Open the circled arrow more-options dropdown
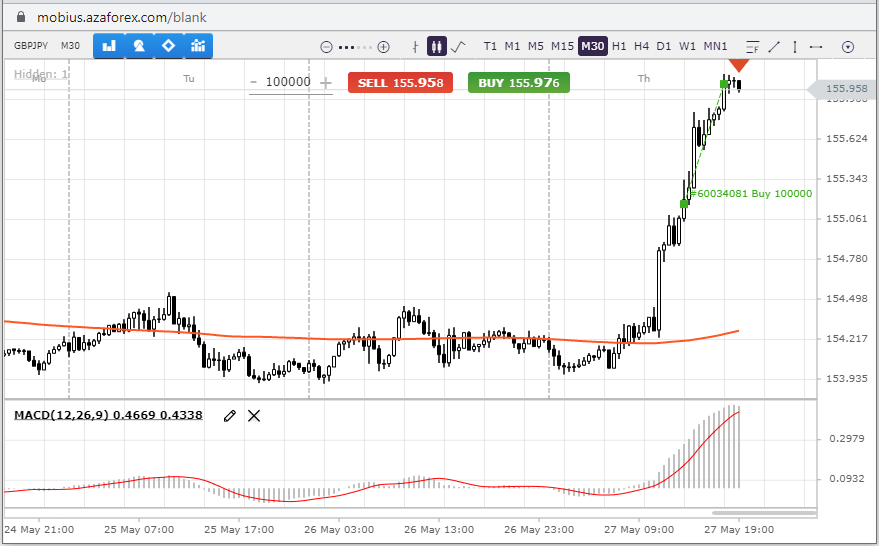Screen dimensions: 879x546 (848, 46)
